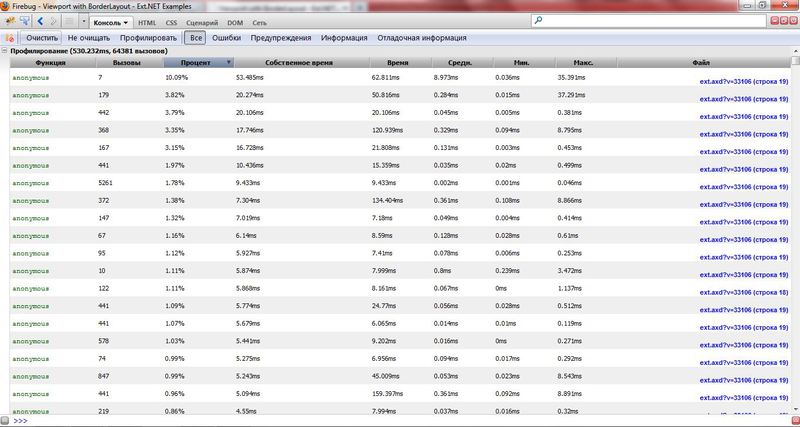Go forward with the grey arrow

click(54, 21)
